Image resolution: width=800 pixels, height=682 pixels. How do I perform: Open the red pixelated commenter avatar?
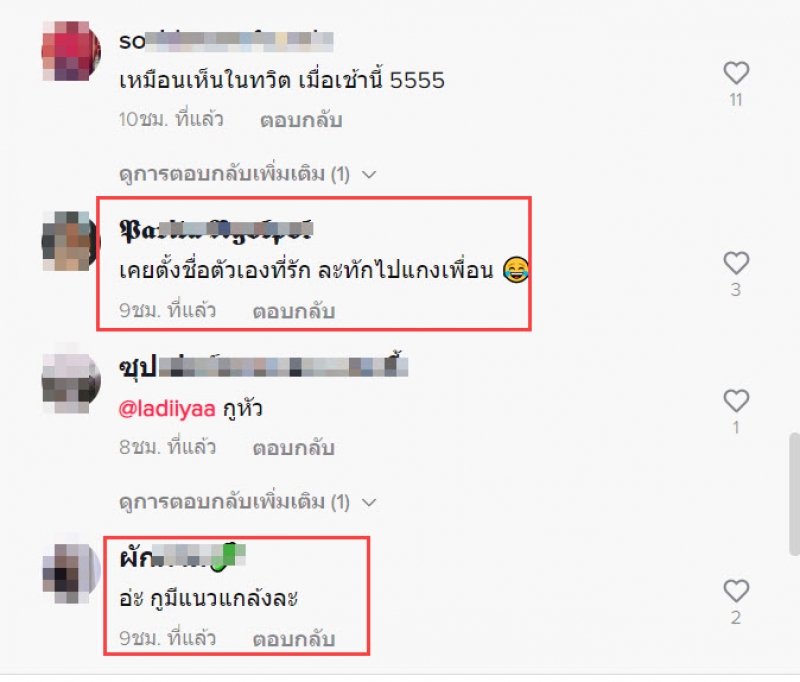click(71, 51)
